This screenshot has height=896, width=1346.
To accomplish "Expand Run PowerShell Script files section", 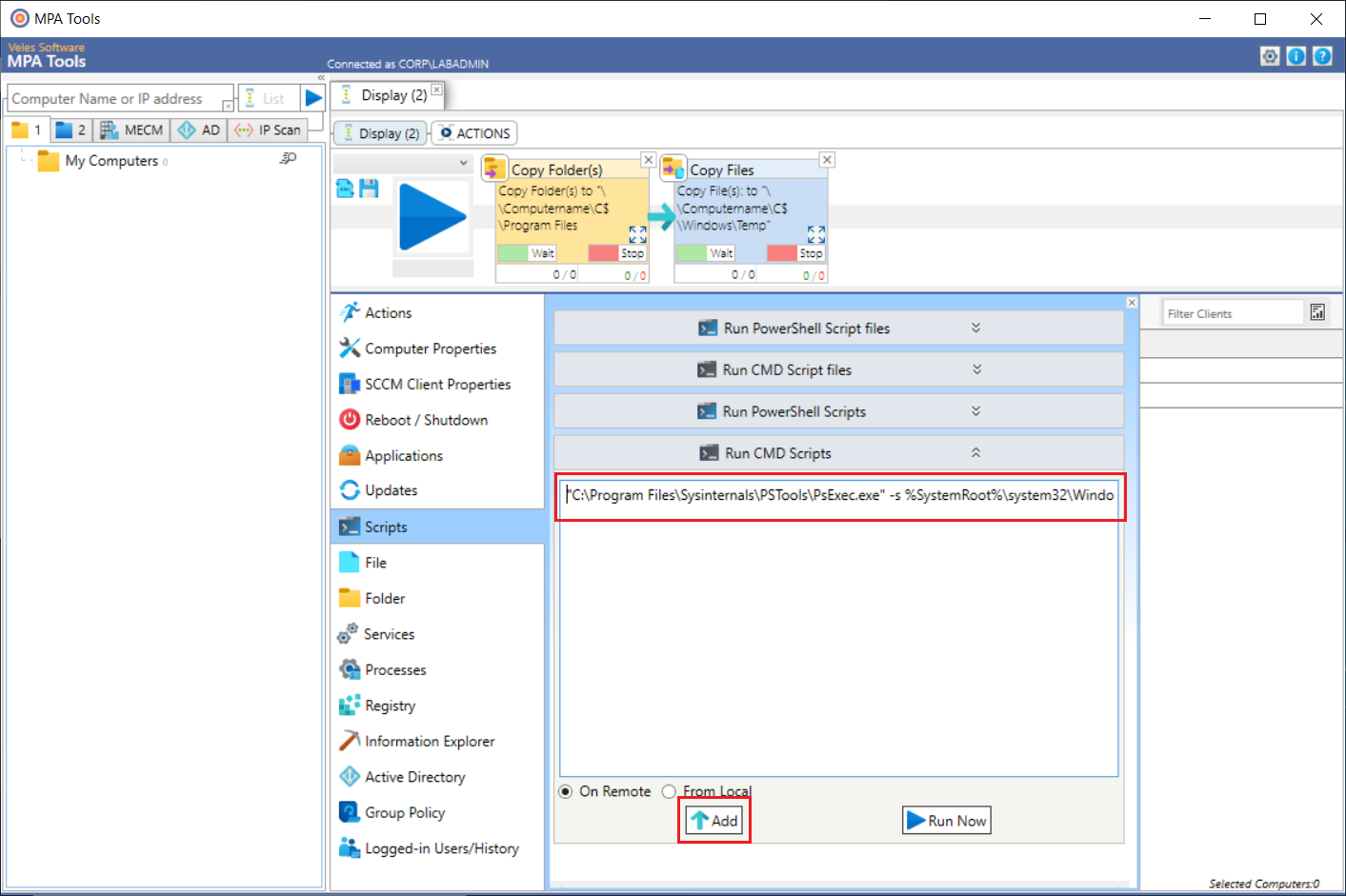I will [x=838, y=328].
